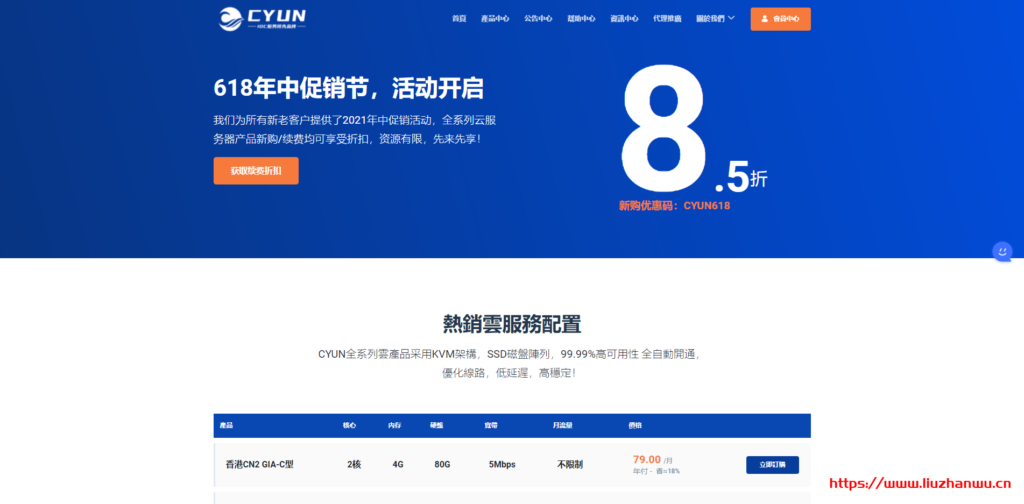This screenshot has width=1024, height=504.
Task: Open the 會員中心 member center button
Action: tap(780, 18)
